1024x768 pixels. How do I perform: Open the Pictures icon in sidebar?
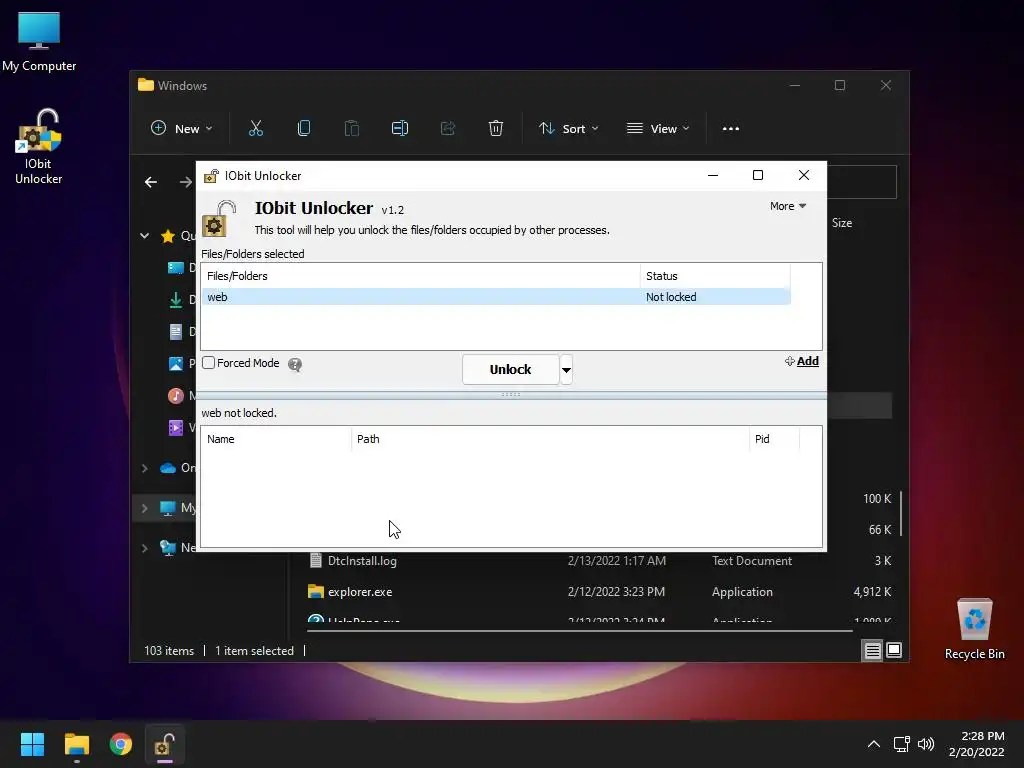[176, 364]
